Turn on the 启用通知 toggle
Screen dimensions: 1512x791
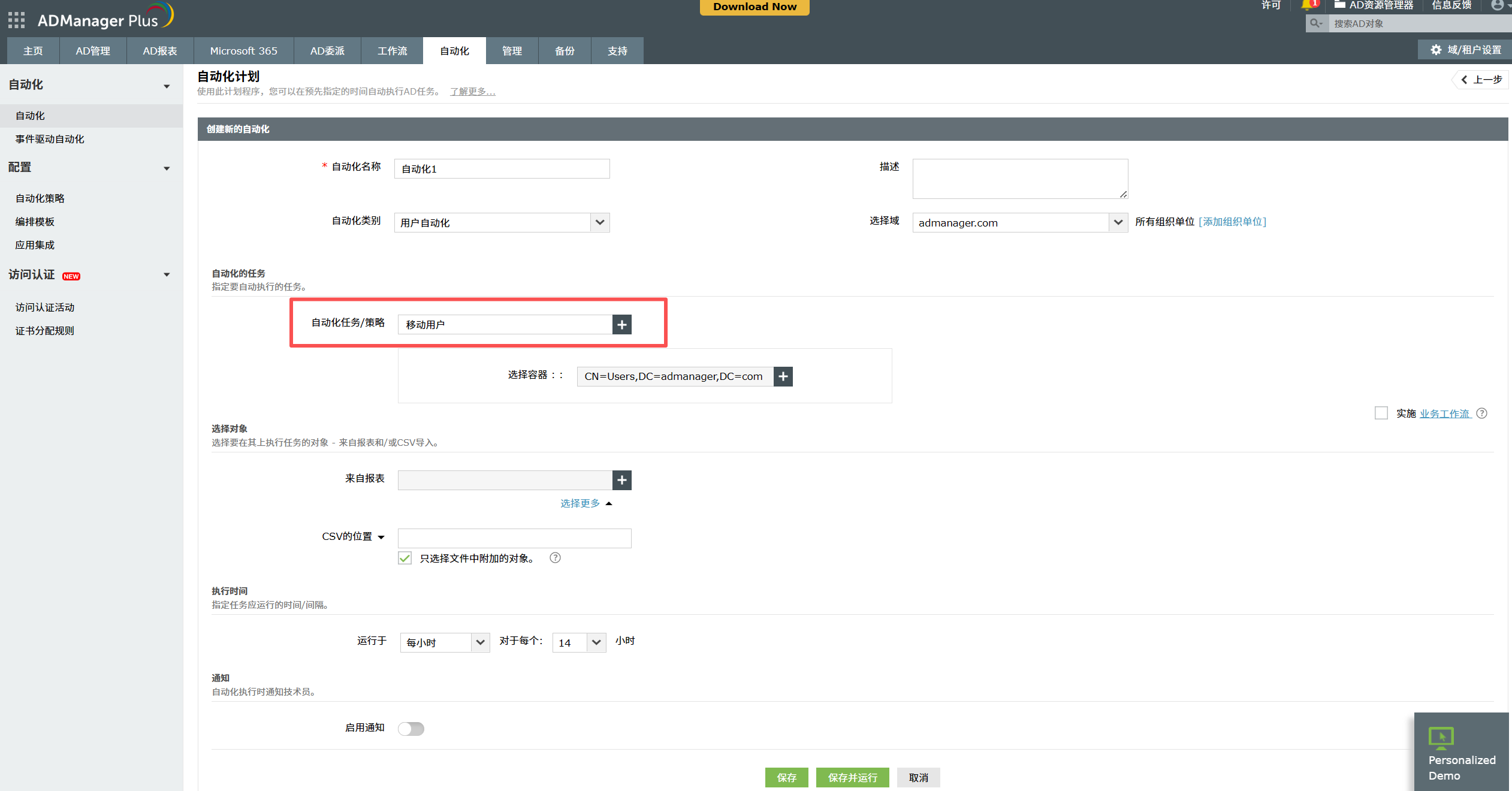coord(411,729)
